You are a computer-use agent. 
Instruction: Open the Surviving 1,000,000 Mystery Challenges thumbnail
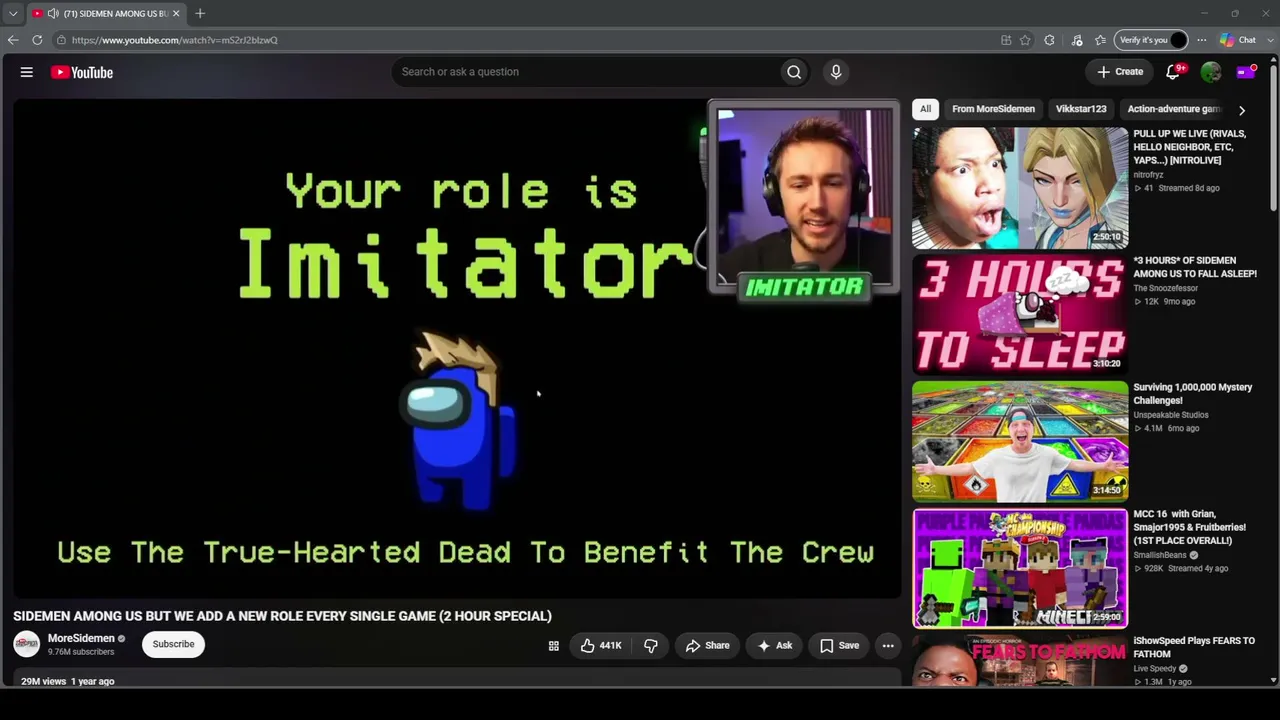(1020, 441)
